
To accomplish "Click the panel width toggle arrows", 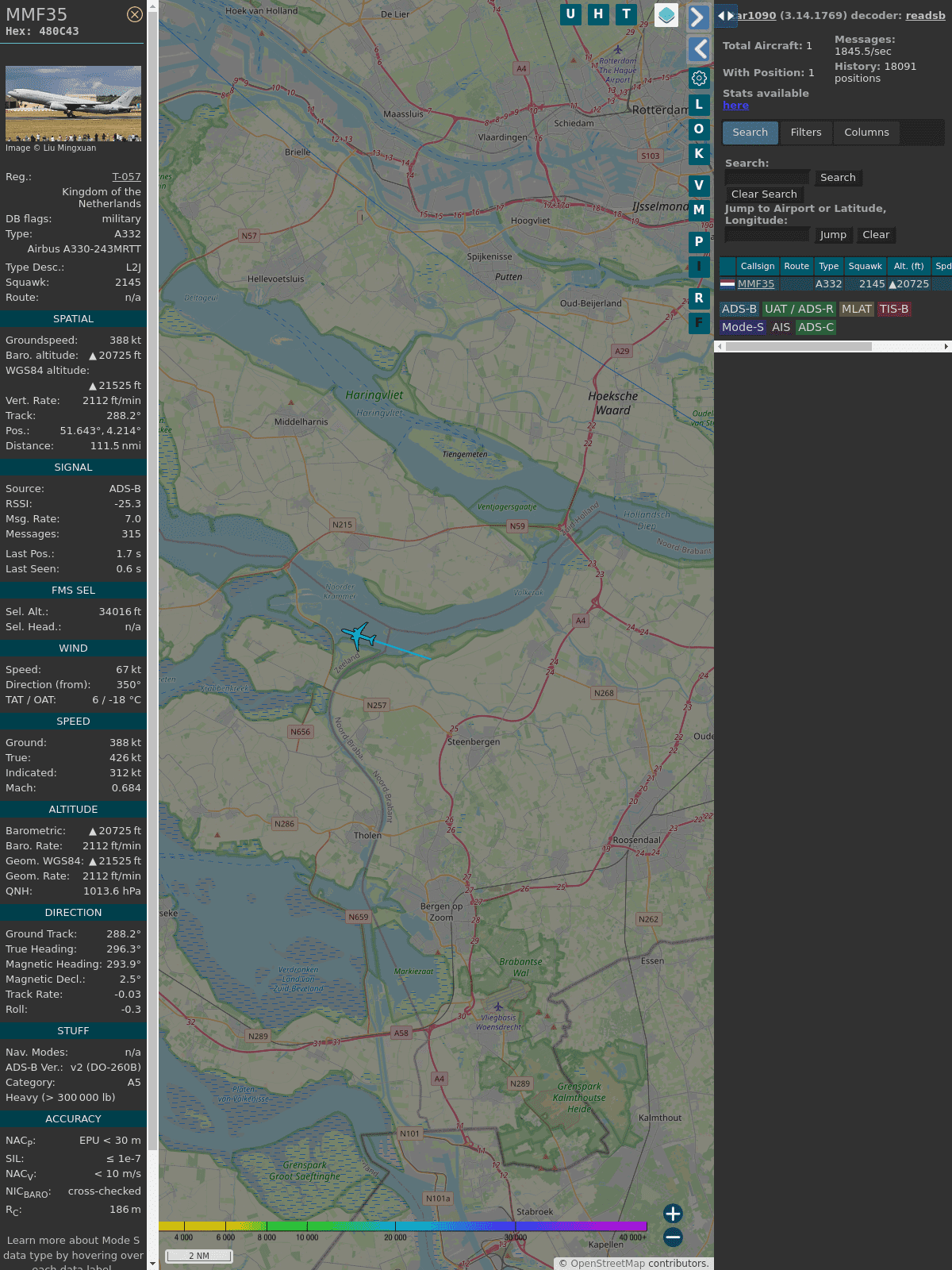I will 725,16.
